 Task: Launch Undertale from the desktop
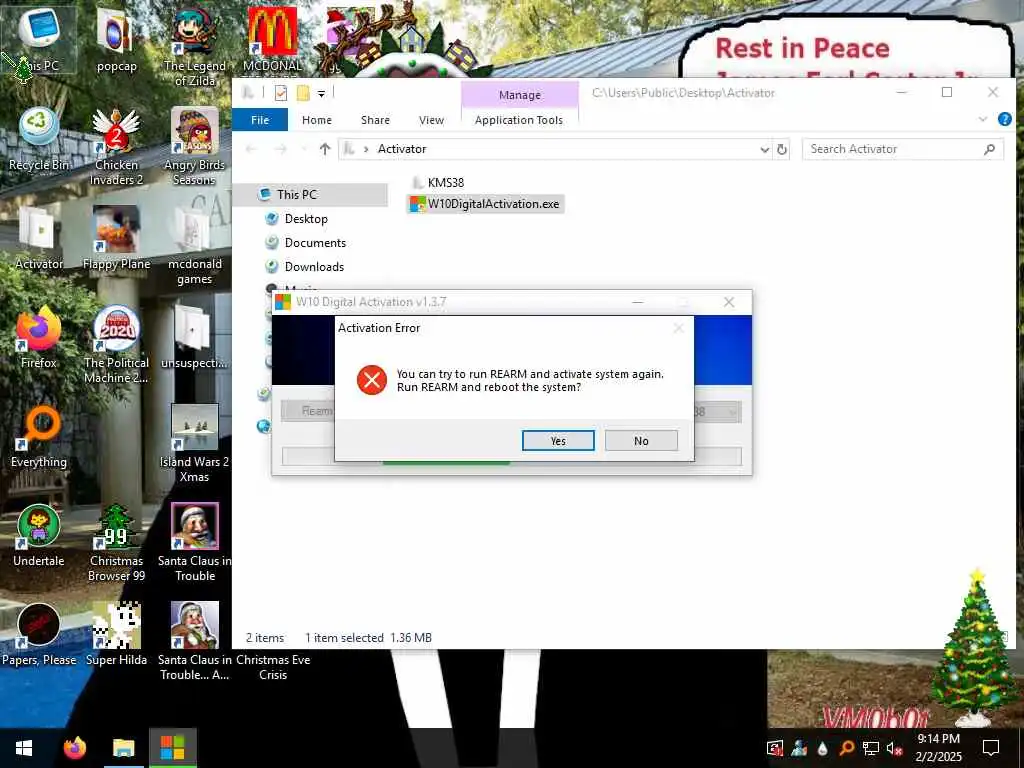39,535
